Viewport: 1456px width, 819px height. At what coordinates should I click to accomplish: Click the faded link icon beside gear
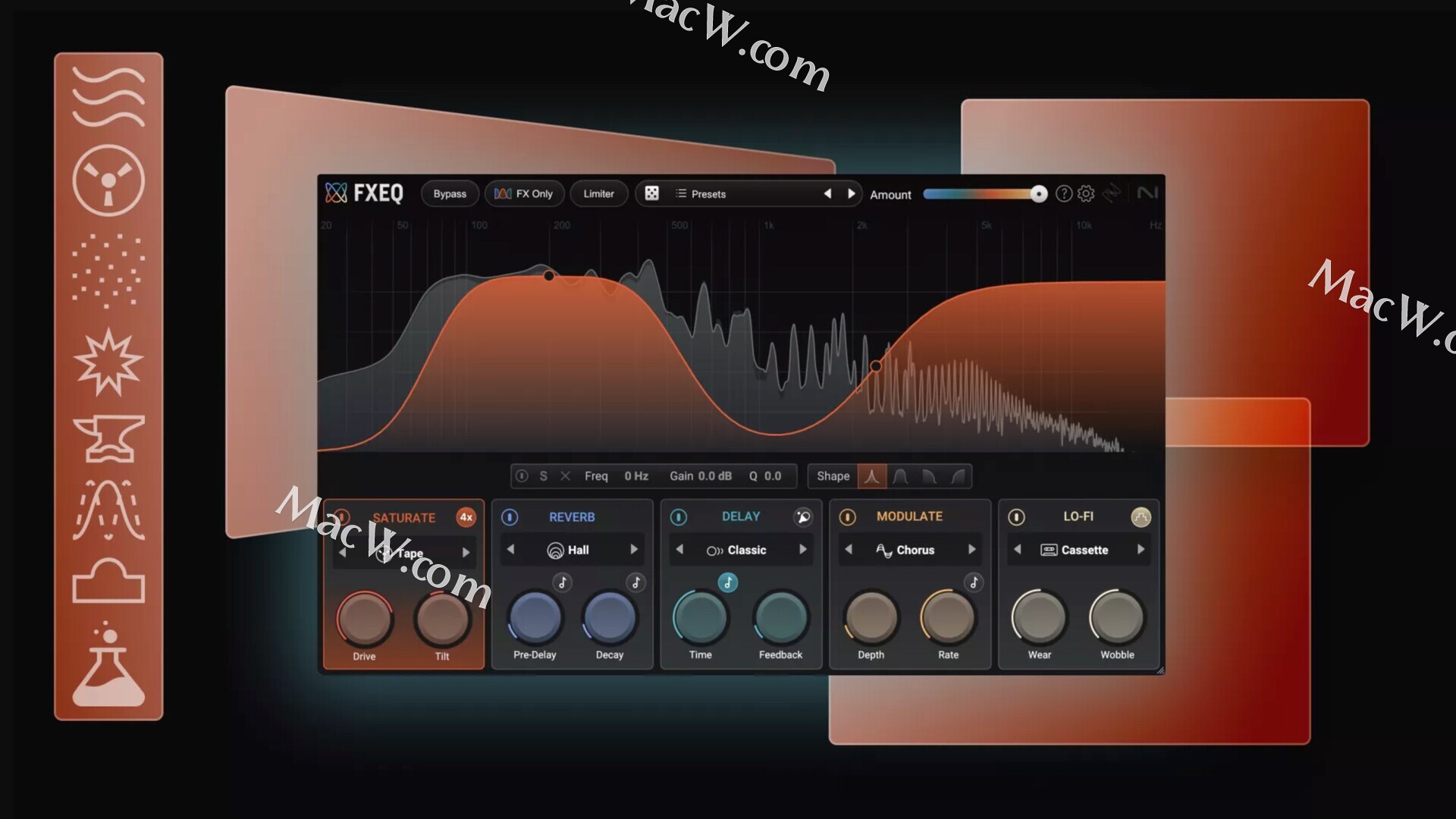pyautogui.click(x=1111, y=193)
